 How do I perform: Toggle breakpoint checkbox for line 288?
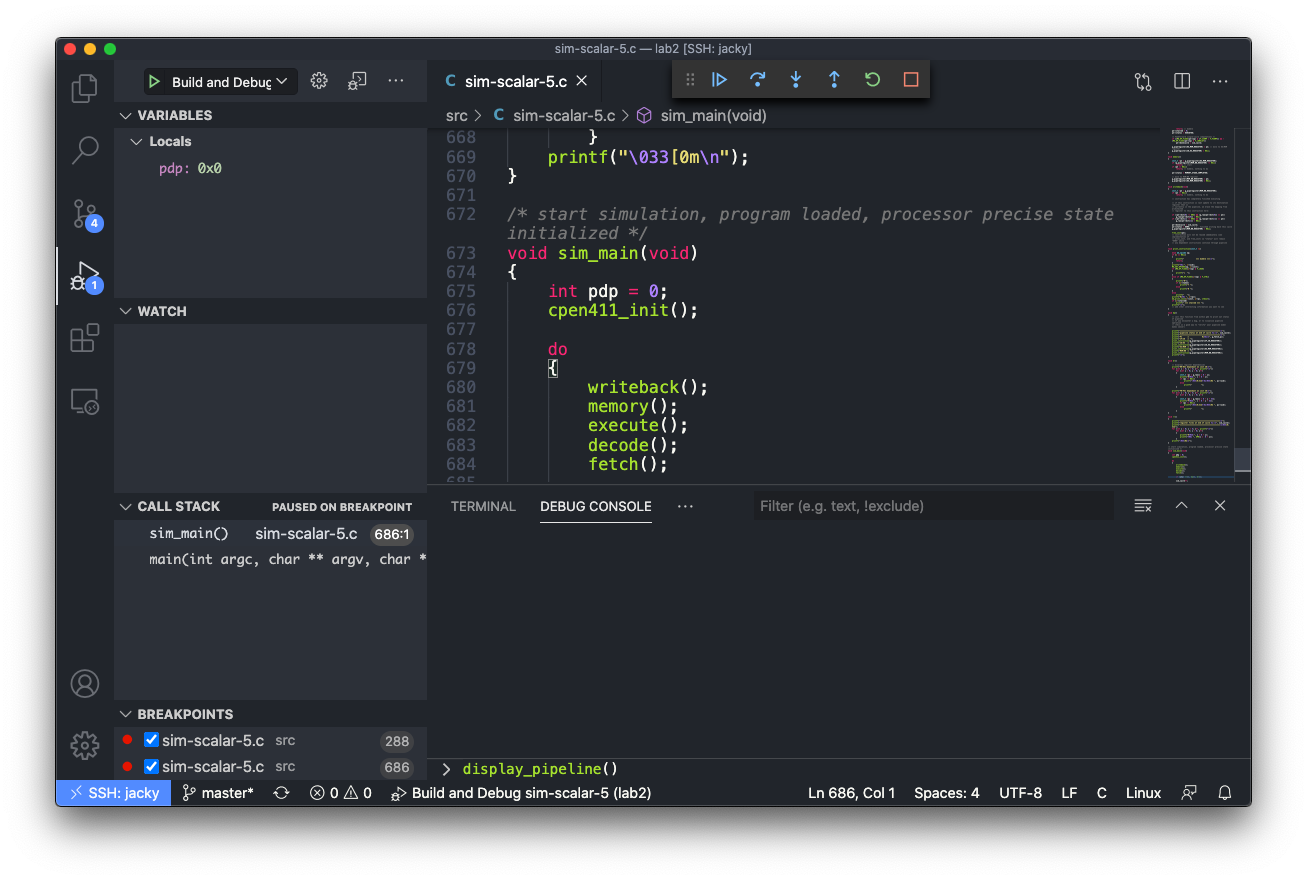click(x=152, y=741)
